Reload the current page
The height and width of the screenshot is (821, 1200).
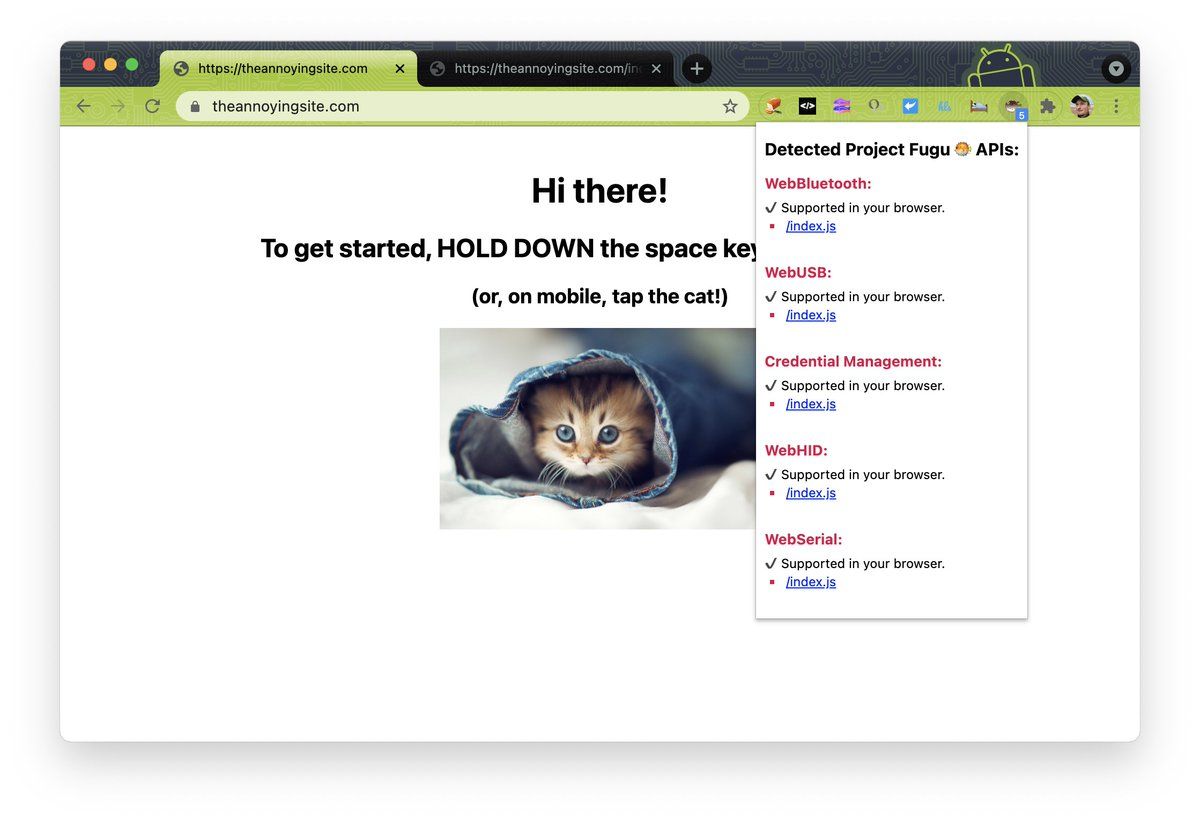pyautogui.click(x=152, y=105)
